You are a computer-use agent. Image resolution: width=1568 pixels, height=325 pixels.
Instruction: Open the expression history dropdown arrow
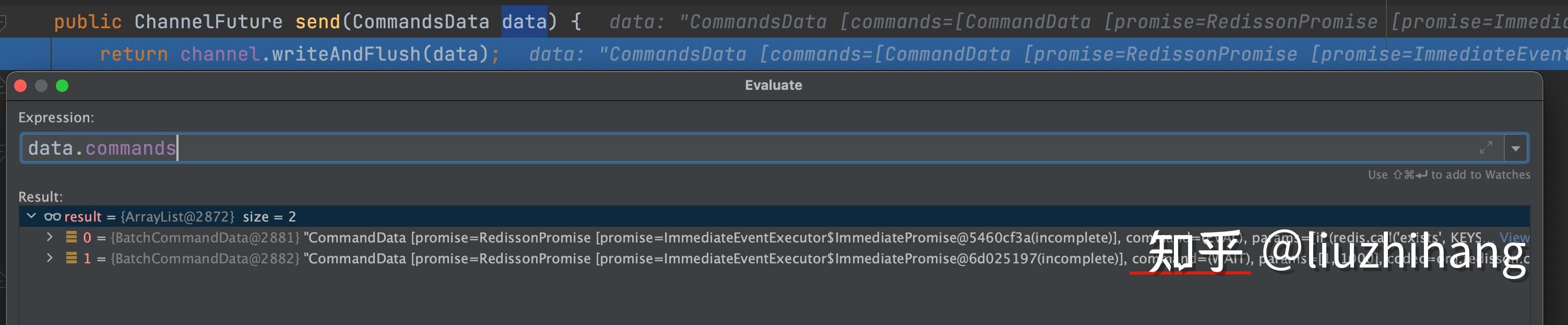point(1516,148)
